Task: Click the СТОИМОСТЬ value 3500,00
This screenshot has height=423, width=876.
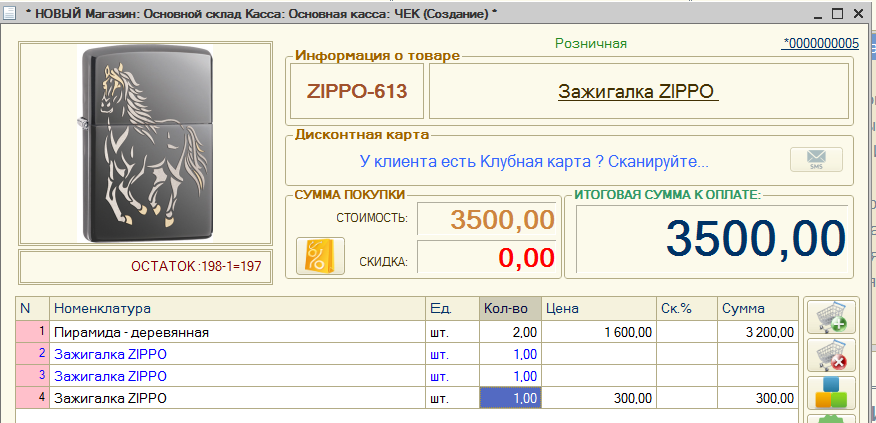Action: point(487,219)
